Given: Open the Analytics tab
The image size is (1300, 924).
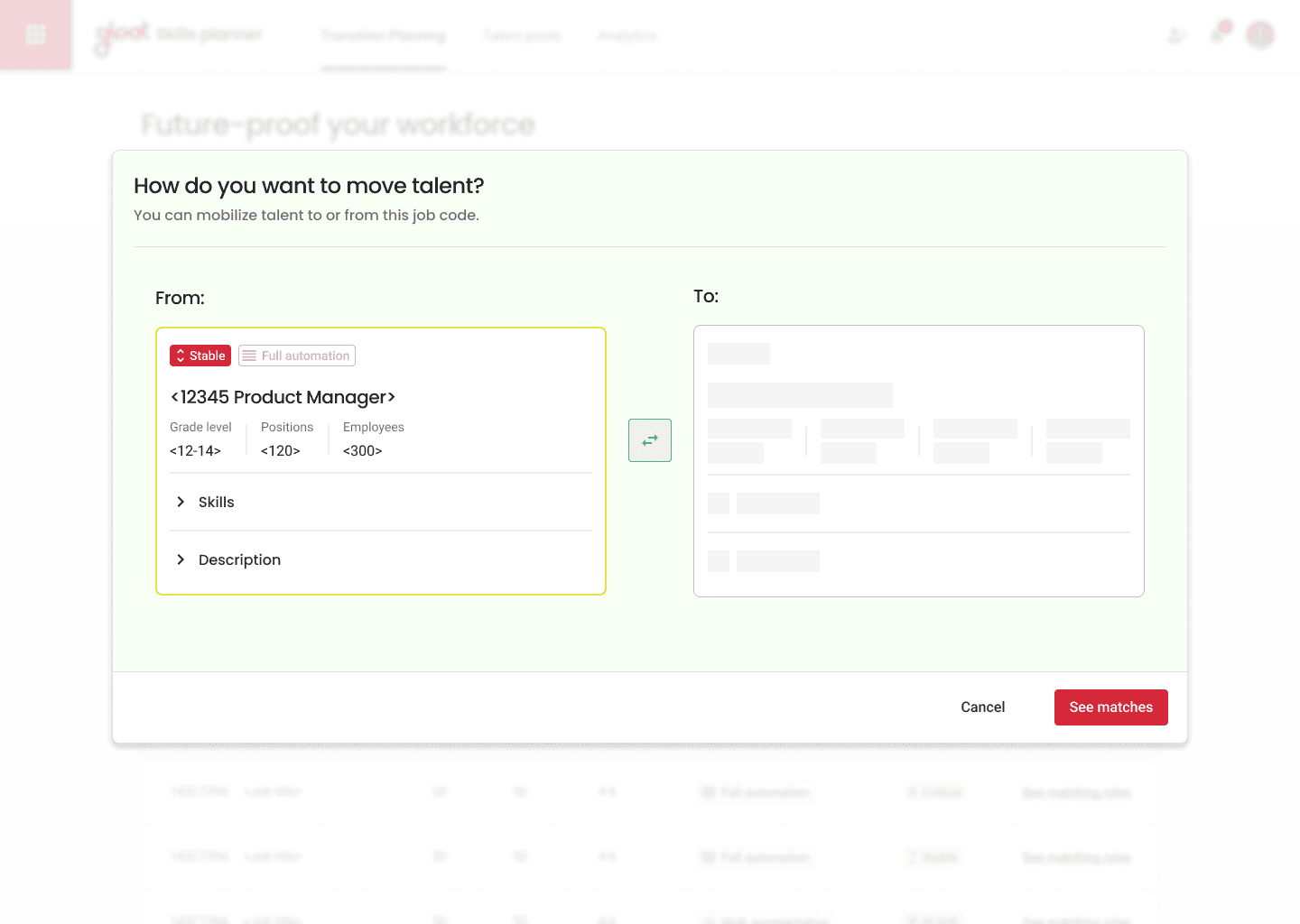Looking at the screenshot, I should (627, 36).
